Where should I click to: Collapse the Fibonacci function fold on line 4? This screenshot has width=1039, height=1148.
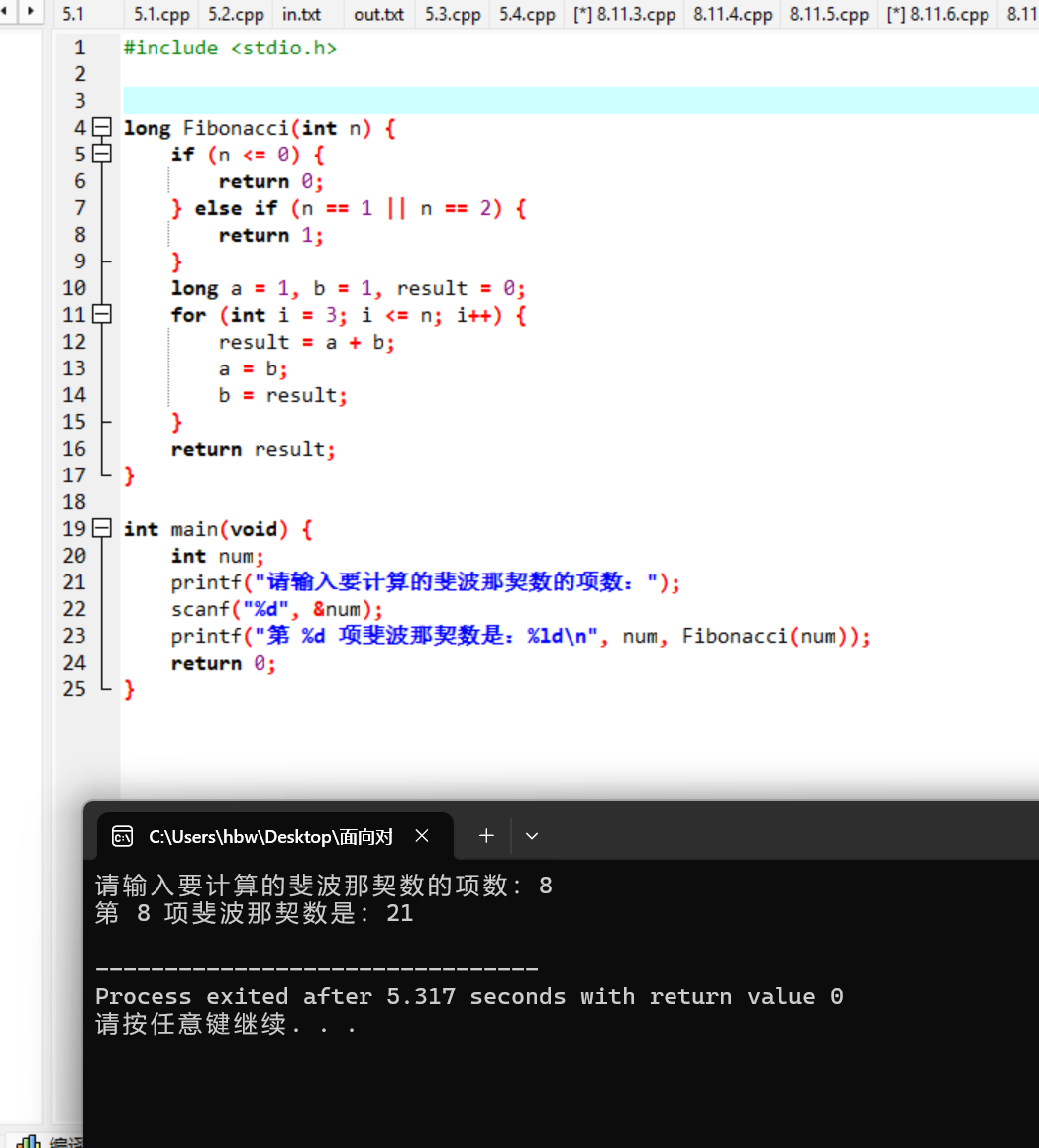click(x=102, y=128)
